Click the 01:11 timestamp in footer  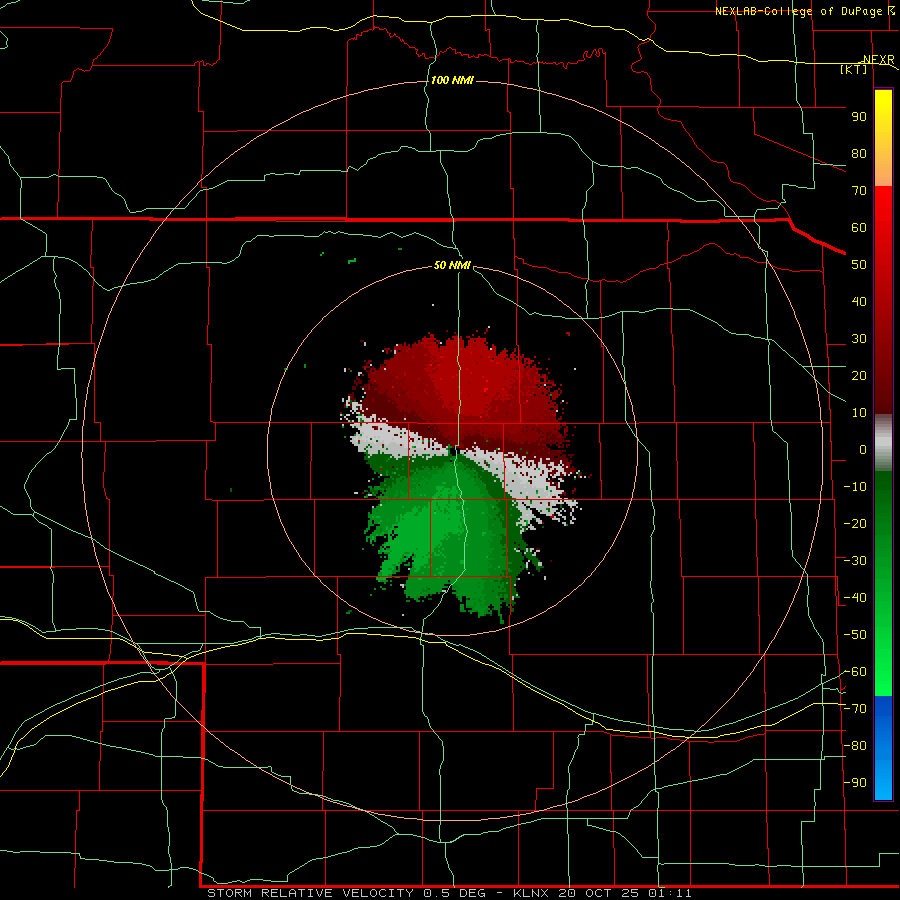670,893
